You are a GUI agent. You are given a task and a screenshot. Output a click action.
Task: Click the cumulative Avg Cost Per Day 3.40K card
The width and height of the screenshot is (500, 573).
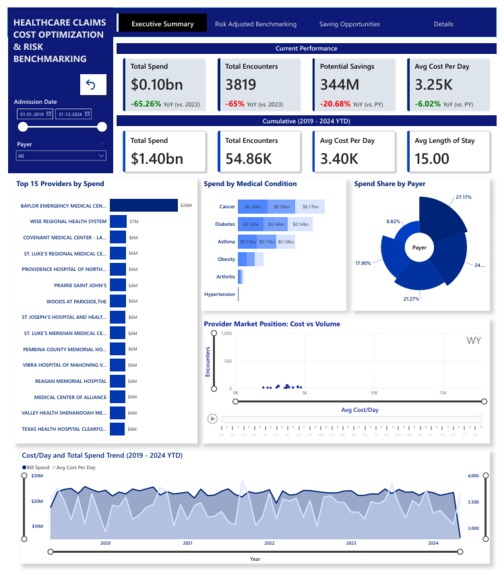354,152
